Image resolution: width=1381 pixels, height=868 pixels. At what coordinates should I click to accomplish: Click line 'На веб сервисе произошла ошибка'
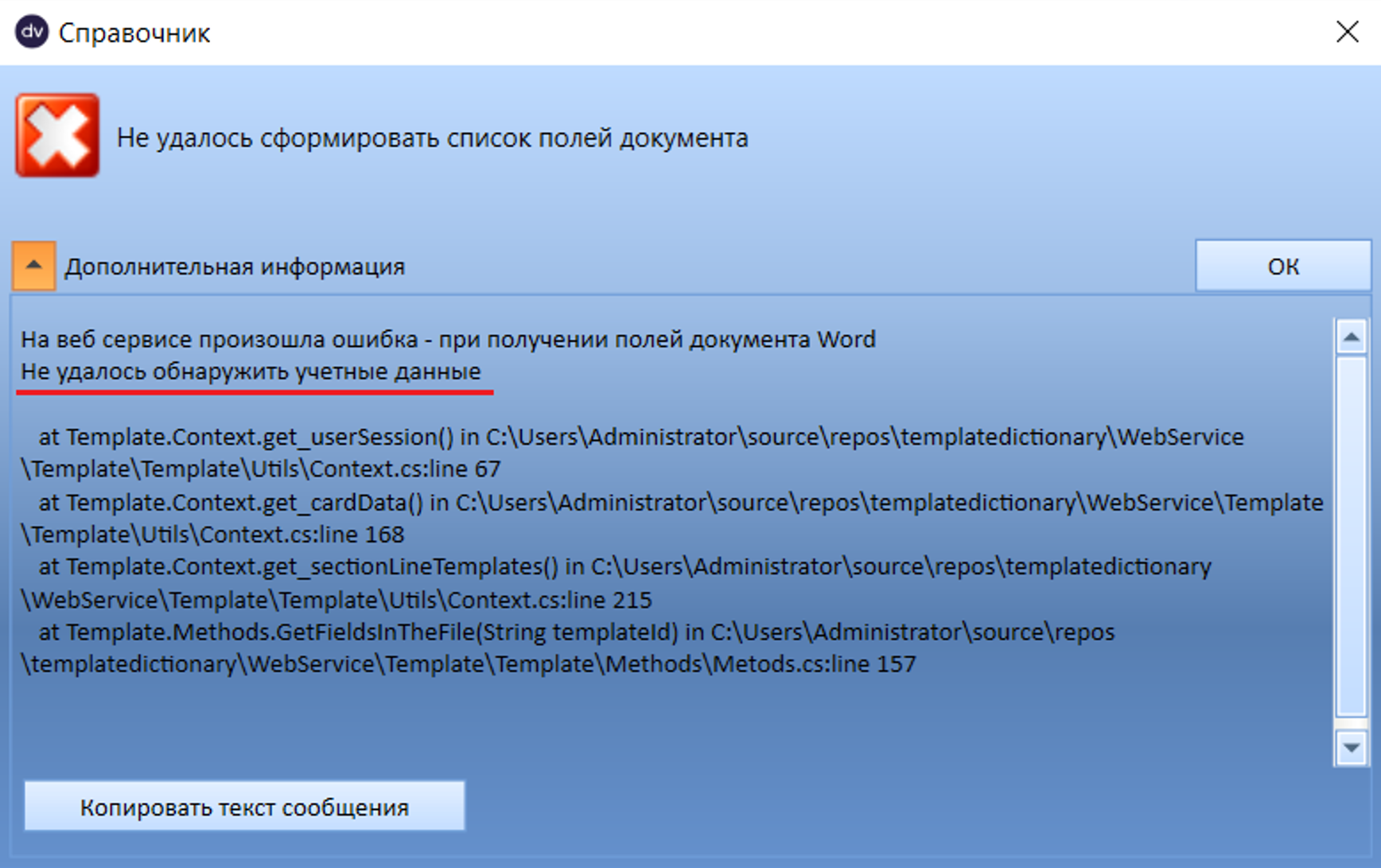click(x=448, y=340)
